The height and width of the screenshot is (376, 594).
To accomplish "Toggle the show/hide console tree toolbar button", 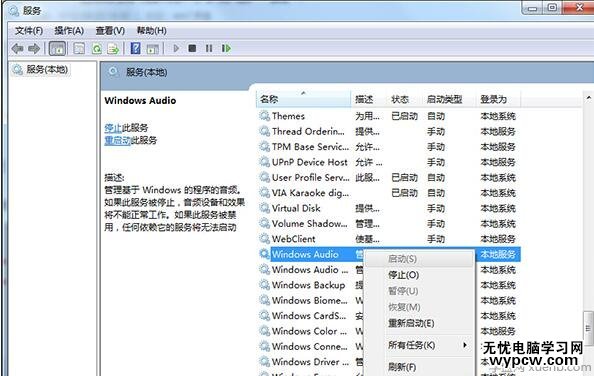I will (58, 48).
